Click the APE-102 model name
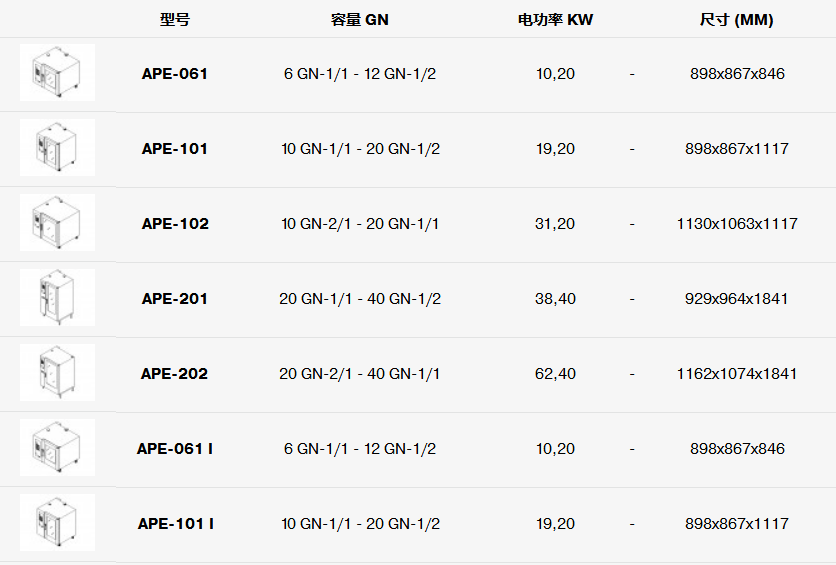 [175, 224]
